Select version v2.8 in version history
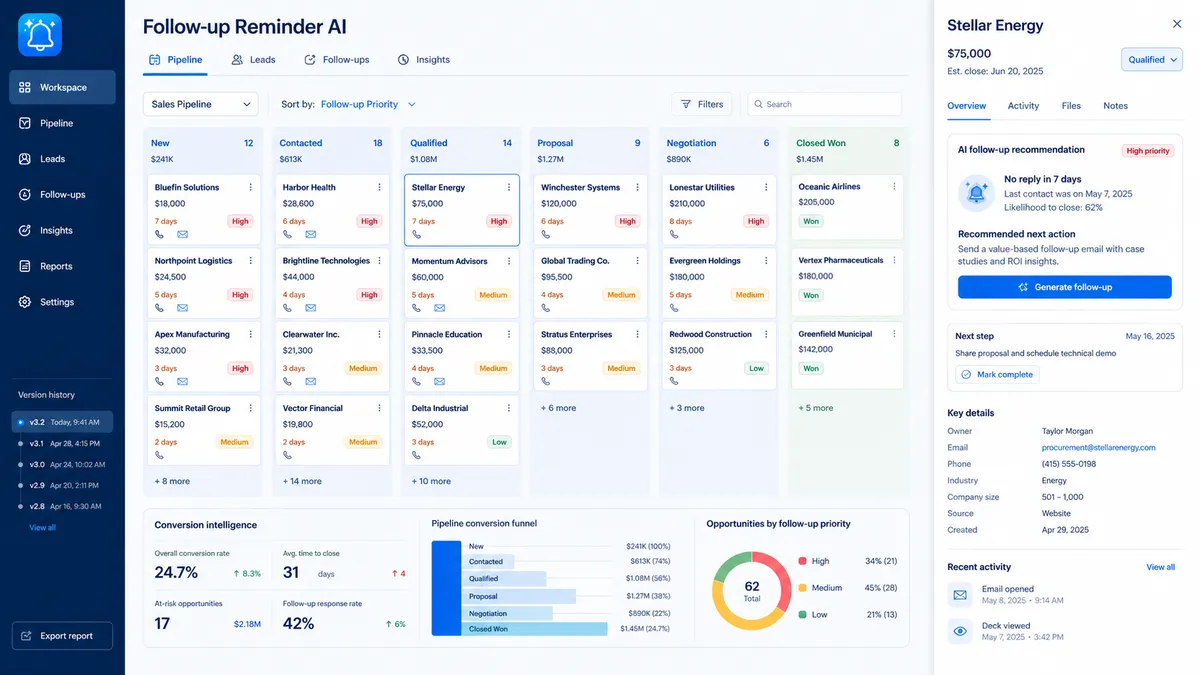The image size is (1200, 675). click(64, 506)
